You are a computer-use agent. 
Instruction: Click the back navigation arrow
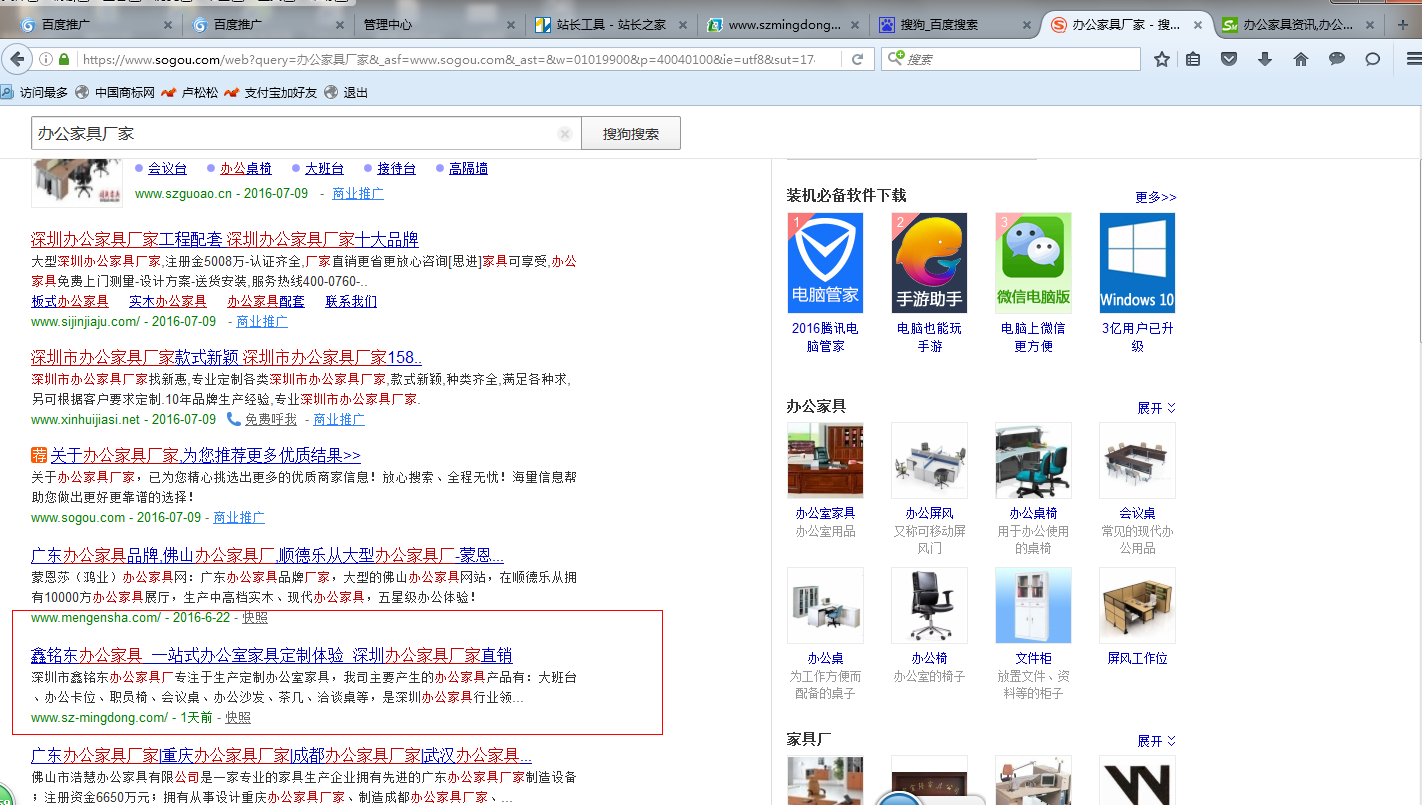tap(18, 58)
